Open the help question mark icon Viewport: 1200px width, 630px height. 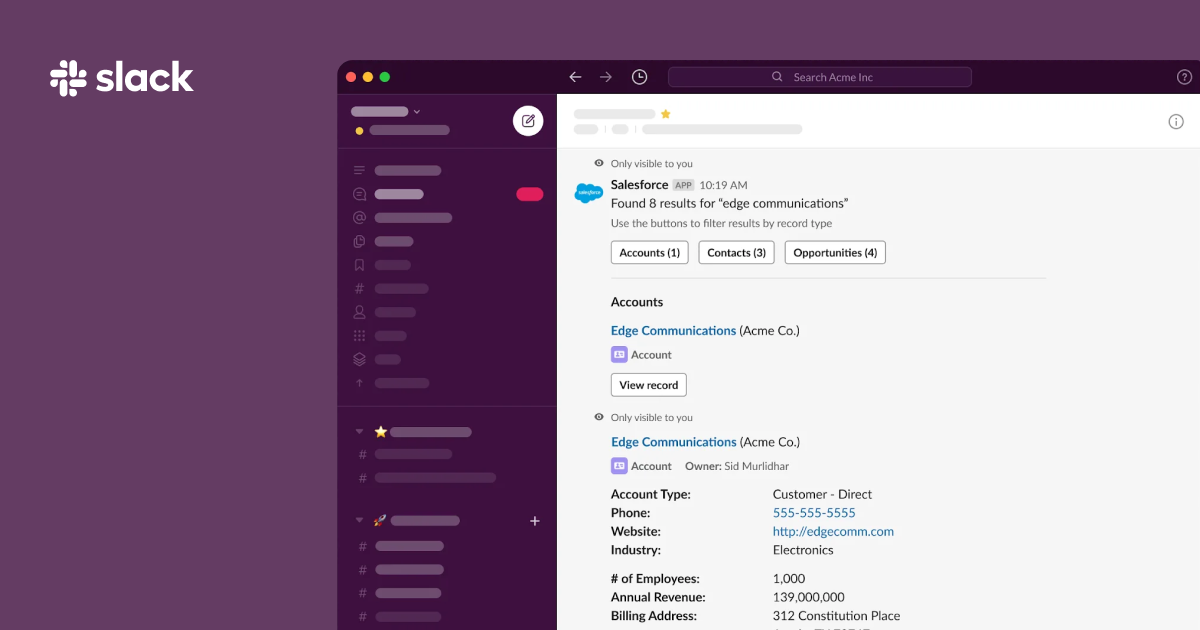click(x=1185, y=77)
